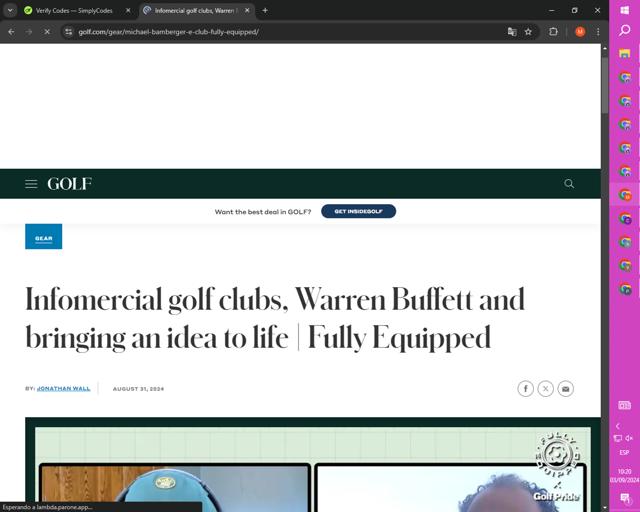Click the article video thumbnail
The width and height of the screenshot is (640, 512).
click(313, 465)
